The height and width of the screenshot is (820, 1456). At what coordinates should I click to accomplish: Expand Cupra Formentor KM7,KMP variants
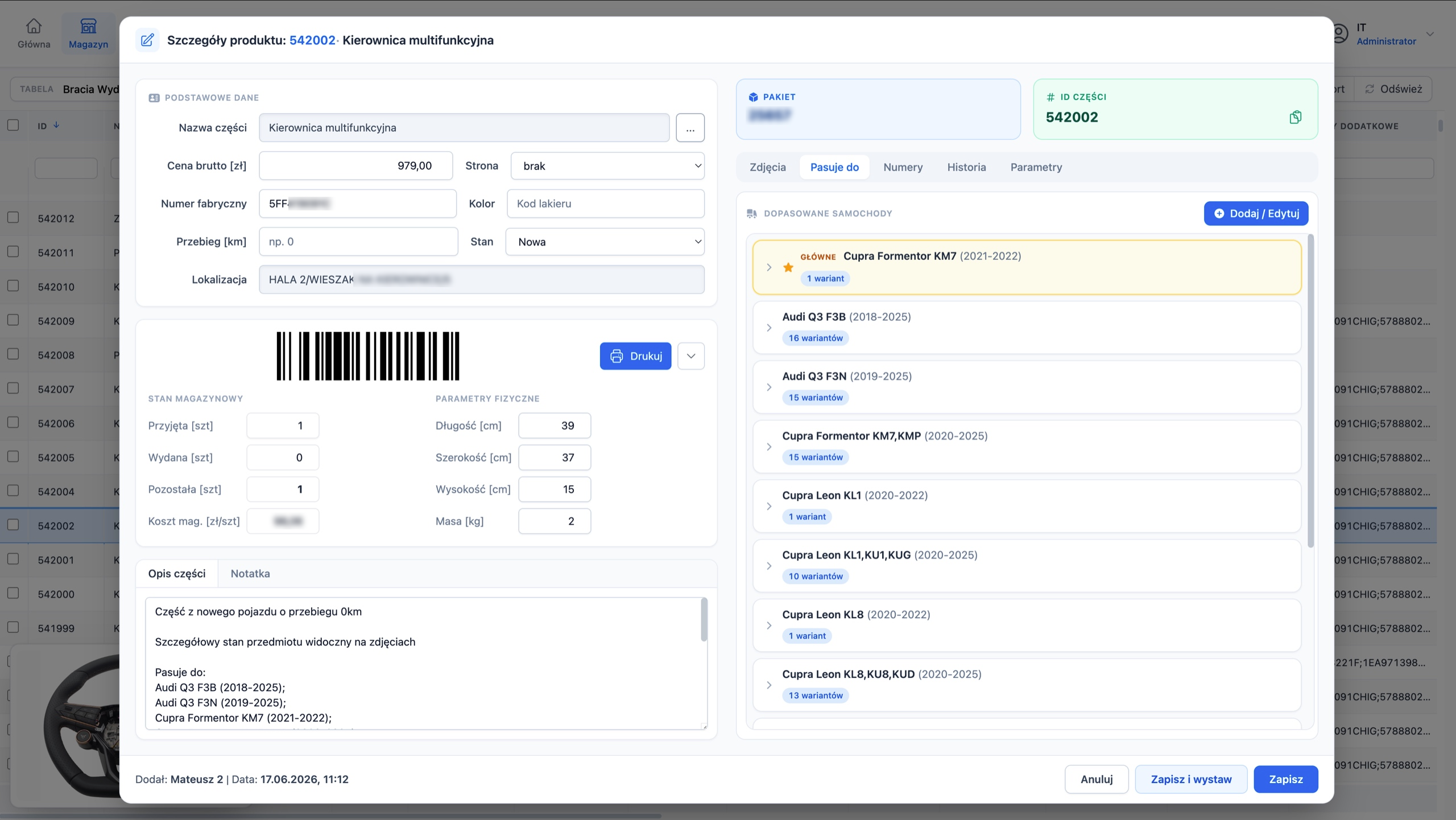tap(769, 447)
